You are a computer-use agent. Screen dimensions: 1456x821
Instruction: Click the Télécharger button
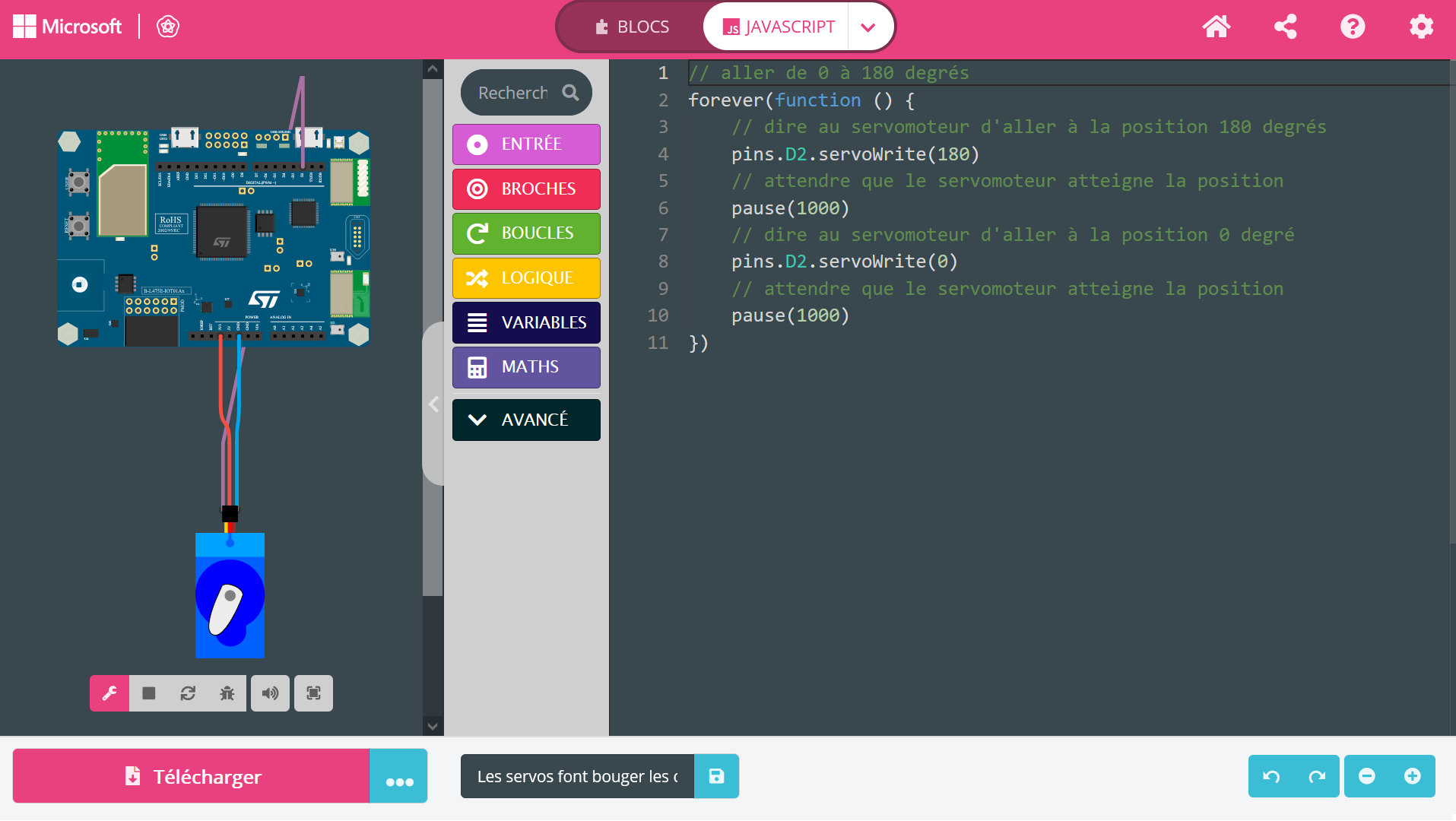(192, 777)
